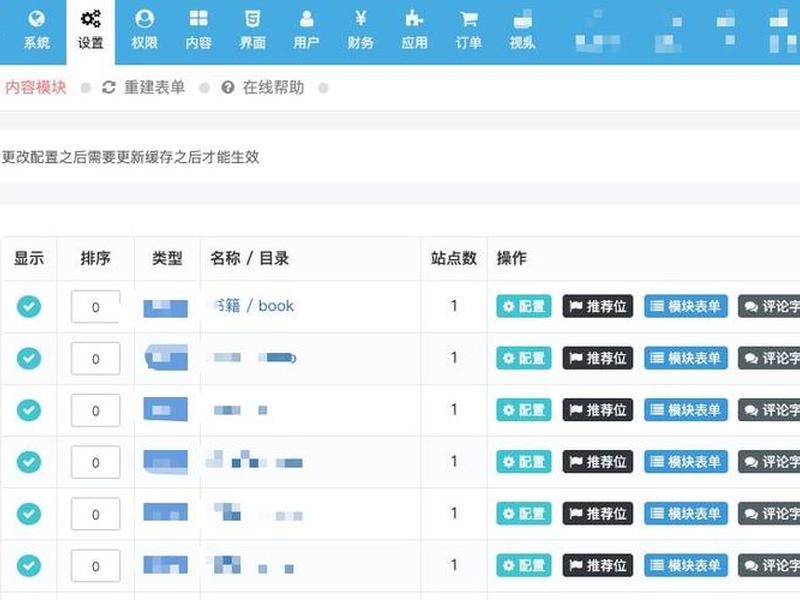Image resolution: width=800 pixels, height=600 pixels.
Task: Open 模块表单 in the third row
Action: coord(686,410)
